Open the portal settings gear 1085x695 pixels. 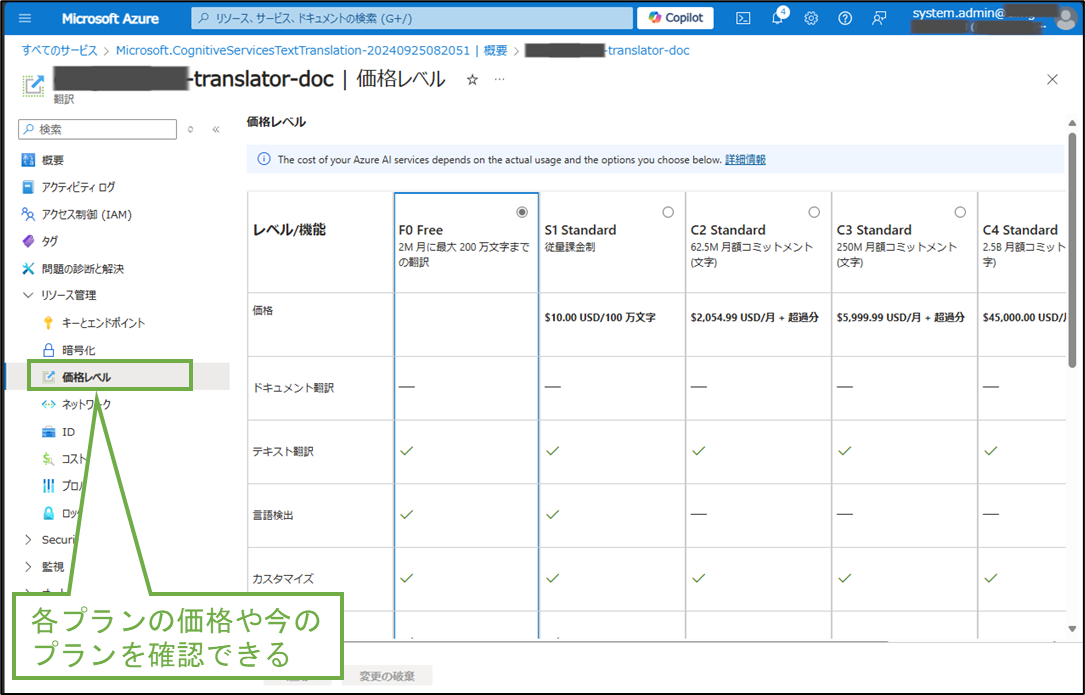tap(811, 19)
